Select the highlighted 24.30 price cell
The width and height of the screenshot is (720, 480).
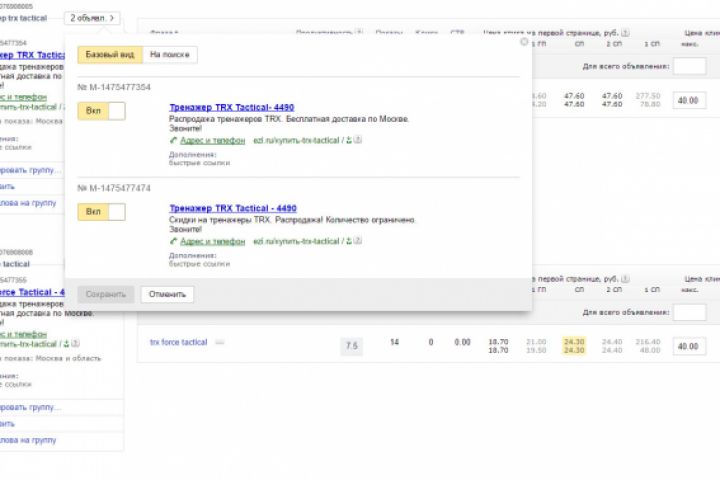(574, 346)
